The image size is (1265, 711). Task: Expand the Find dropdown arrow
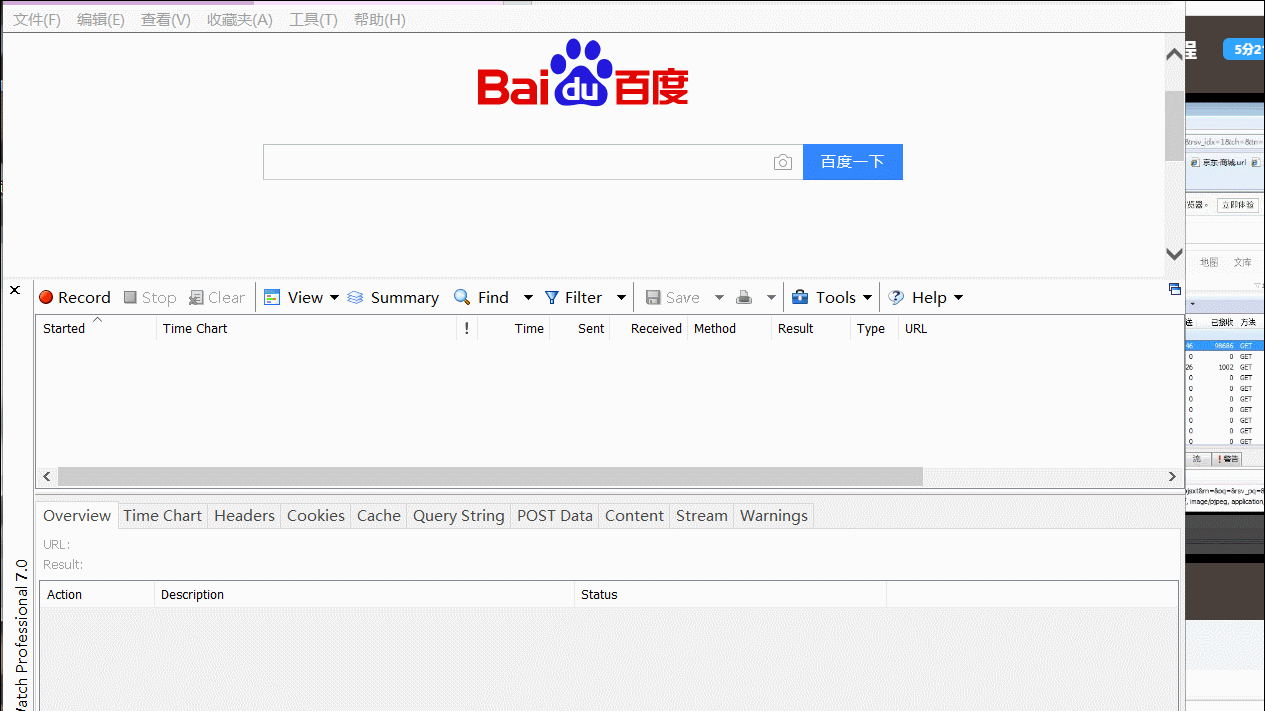click(x=528, y=298)
